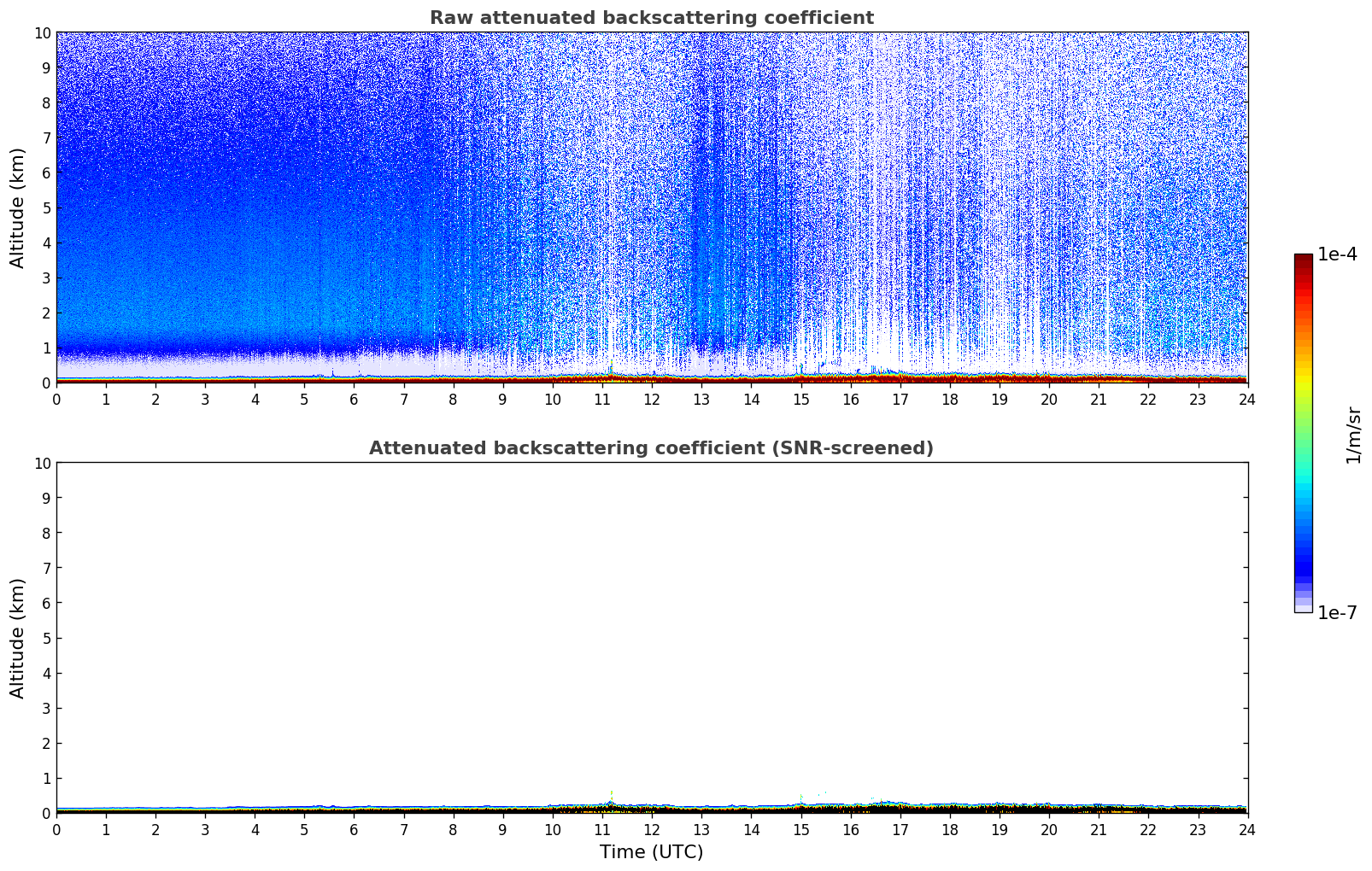Click the 1e-7 colorbar label
1372x871 pixels.
click(x=1337, y=612)
